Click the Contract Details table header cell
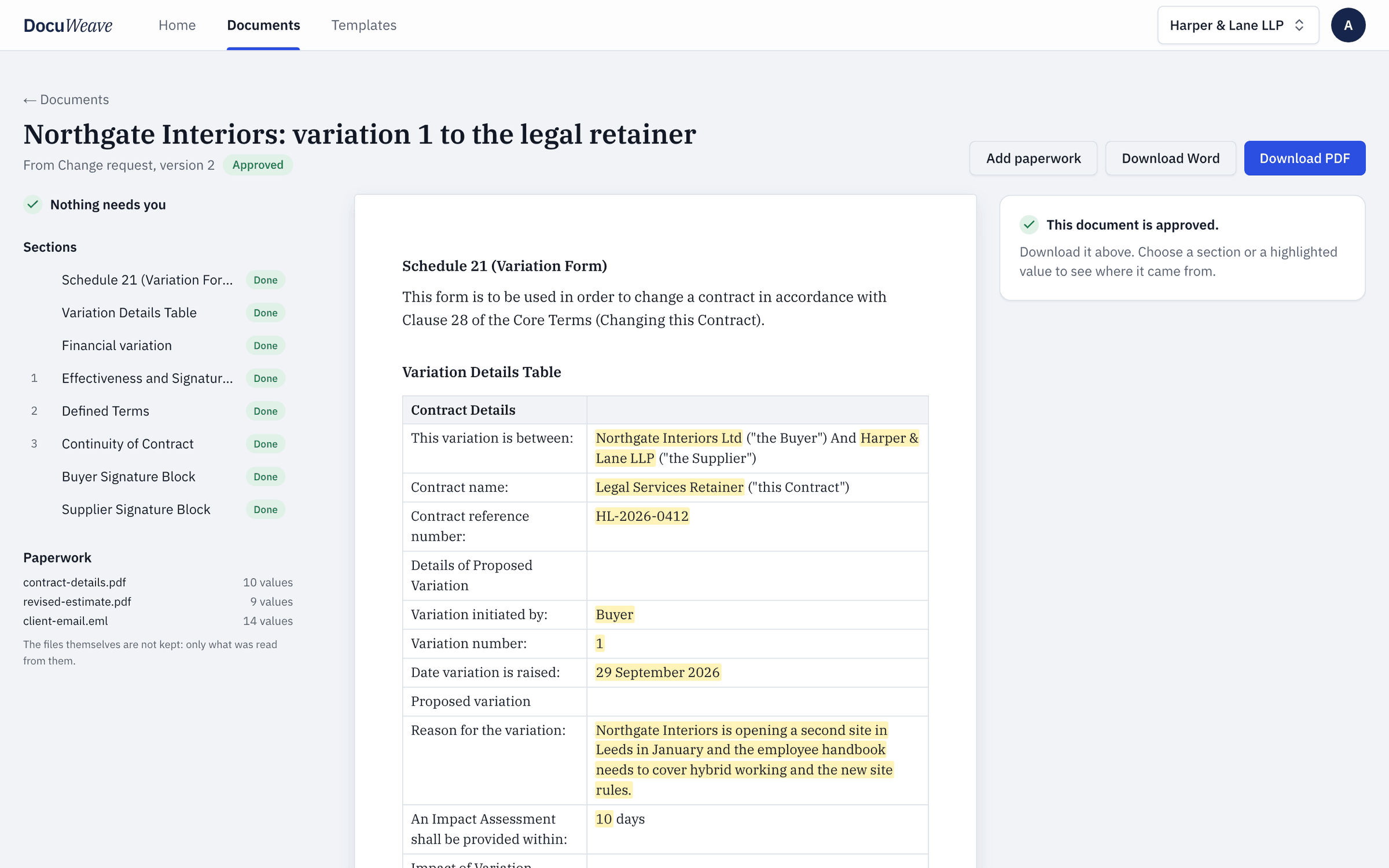Viewport: 1389px width, 868px height. [495, 410]
